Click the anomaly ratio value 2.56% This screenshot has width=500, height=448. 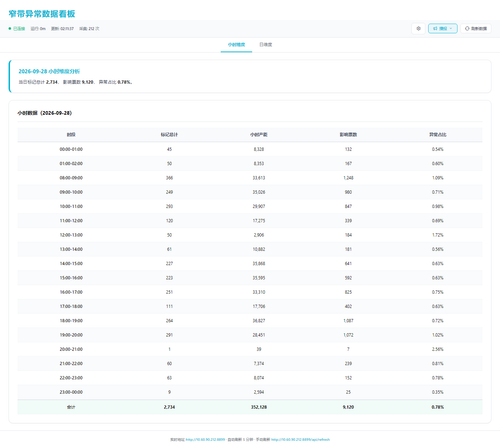pos(438,349)
